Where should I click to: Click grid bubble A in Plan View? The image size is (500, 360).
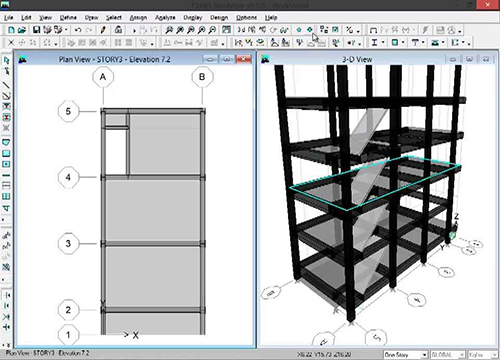click(x=103, y=77)
